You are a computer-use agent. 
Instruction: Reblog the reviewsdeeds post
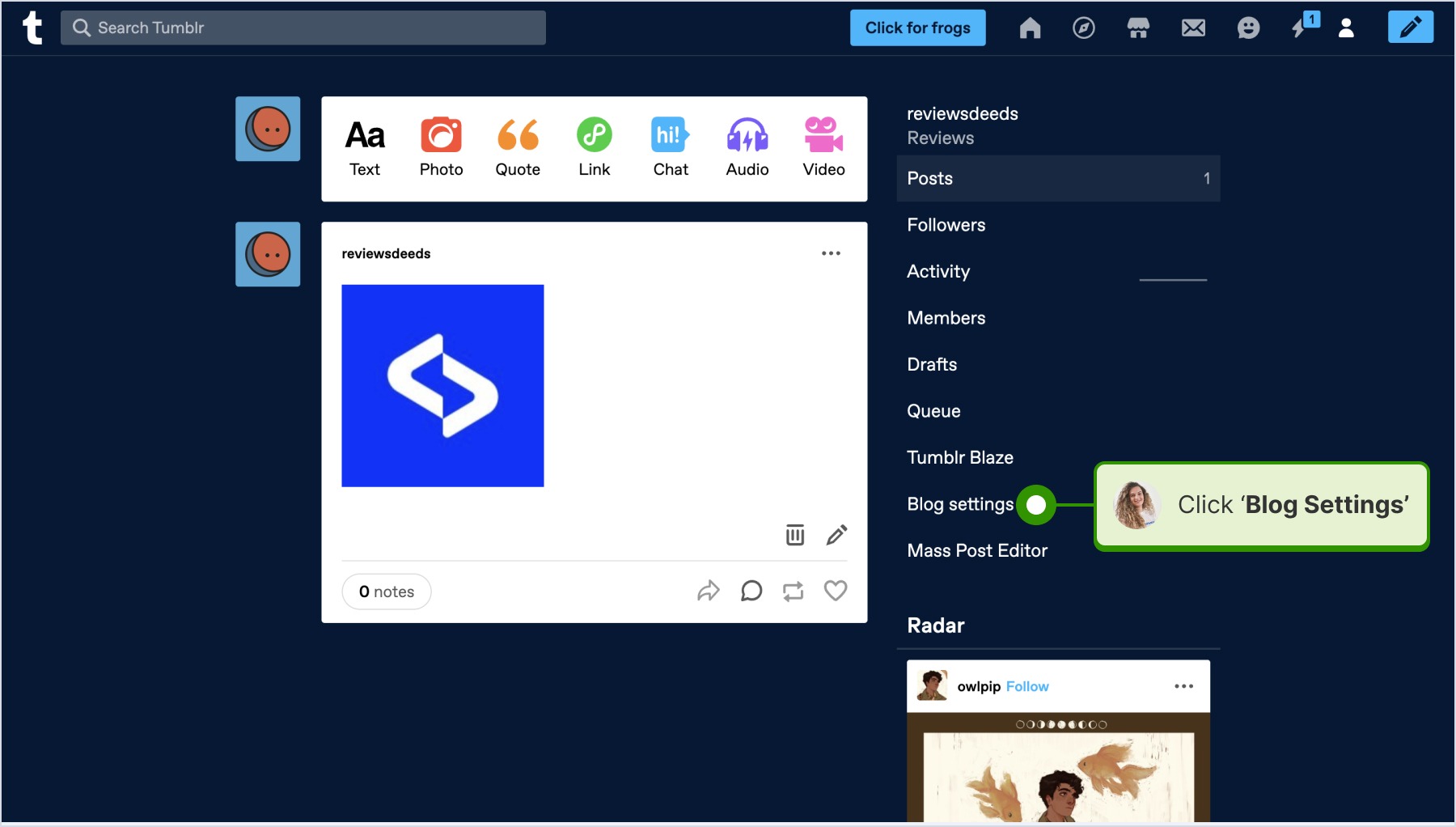pyautogui.click(x=794, y=592)
